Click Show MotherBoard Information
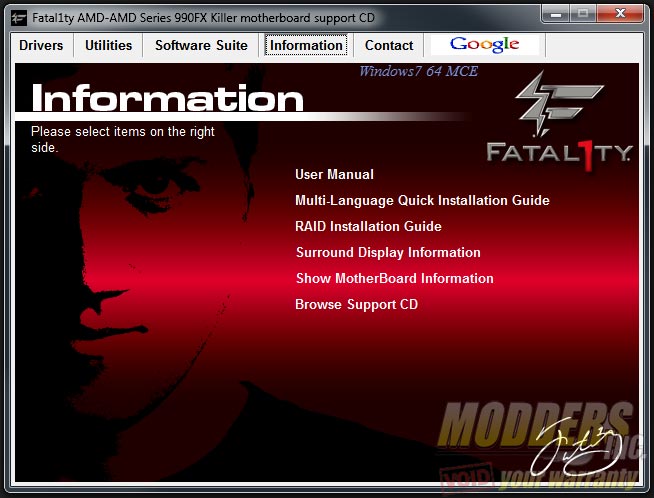Viewport: 654px width, 498px height. (x=395, y=278)
